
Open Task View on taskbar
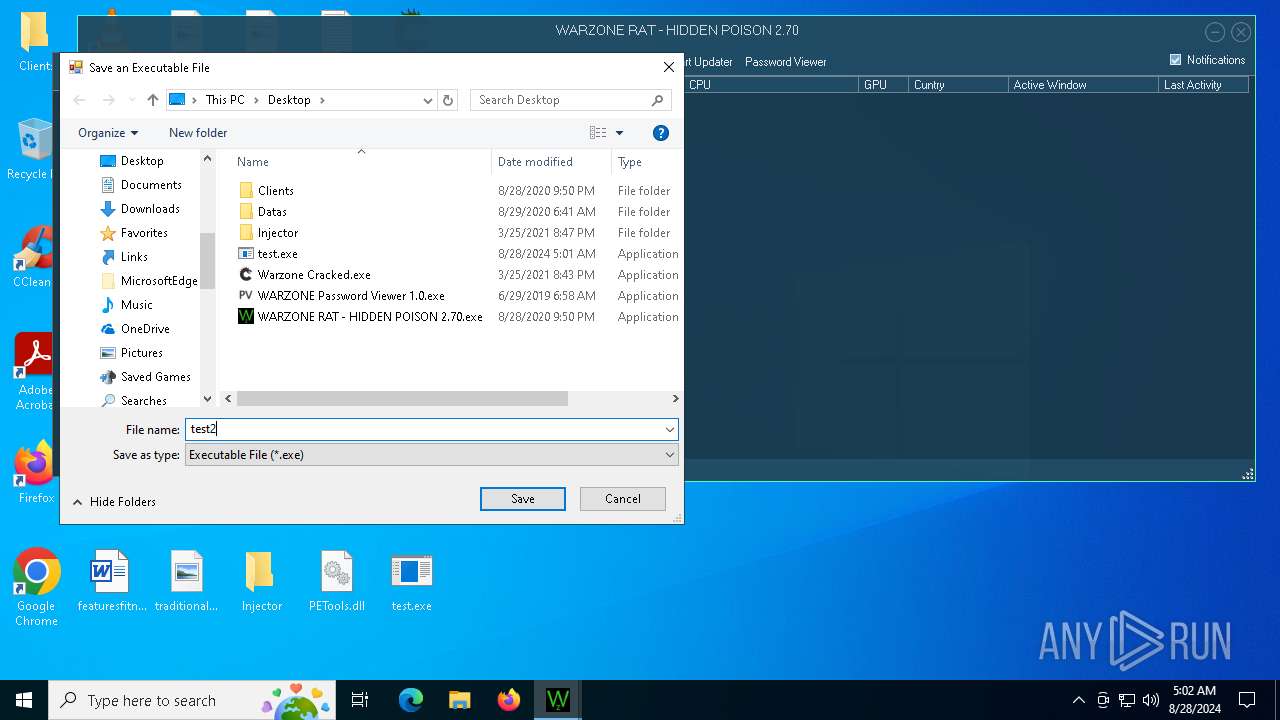tap(360, 700)
